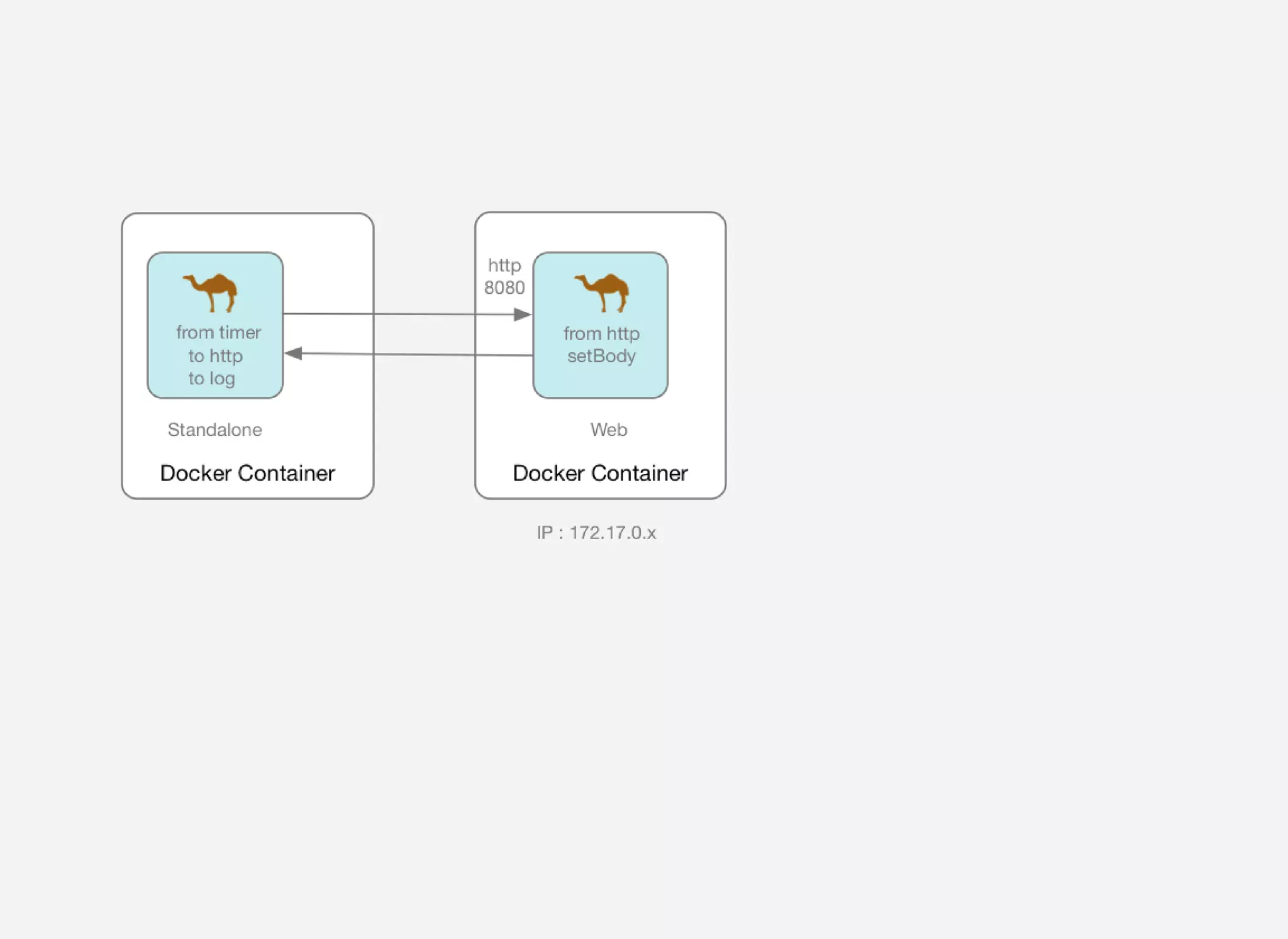Click the right-pointing arrowhead near Web box

pos(522,314)
